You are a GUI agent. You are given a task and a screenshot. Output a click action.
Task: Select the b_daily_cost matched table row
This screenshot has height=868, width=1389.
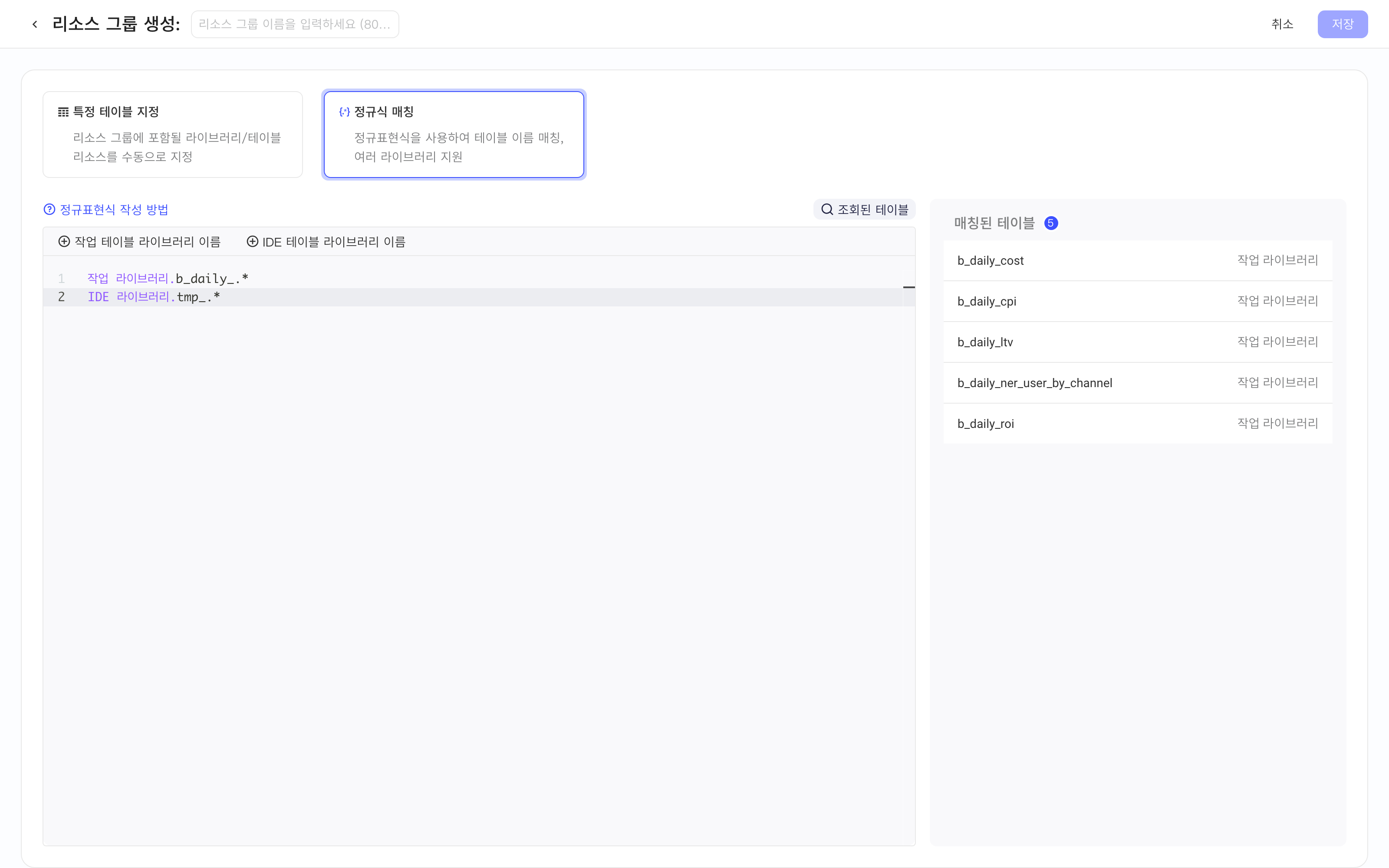1138,261
